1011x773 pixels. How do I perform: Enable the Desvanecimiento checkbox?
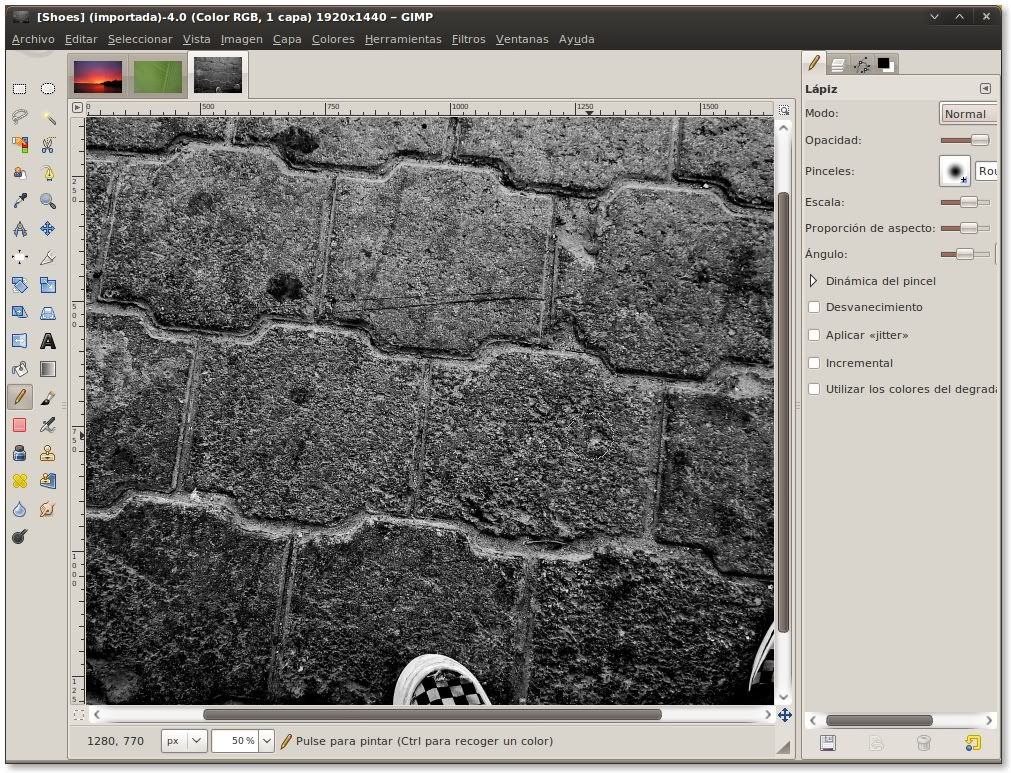[814, 308]
